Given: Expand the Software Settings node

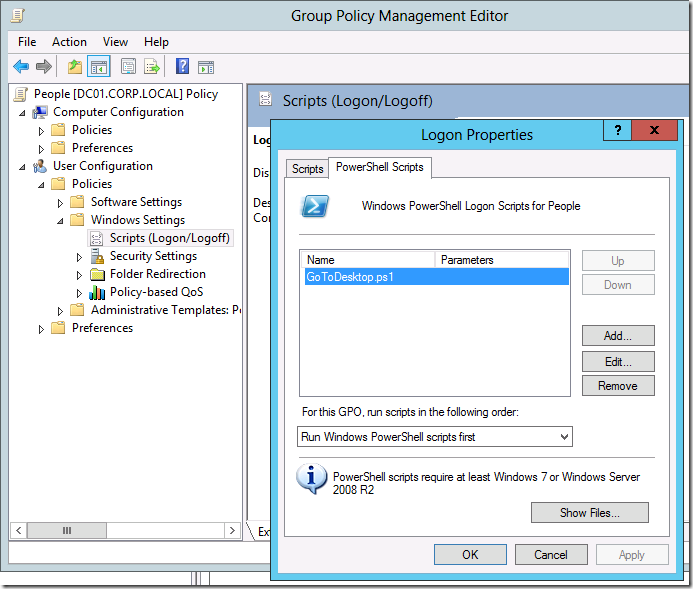Looking at the screenshot, I should [61, 202].
